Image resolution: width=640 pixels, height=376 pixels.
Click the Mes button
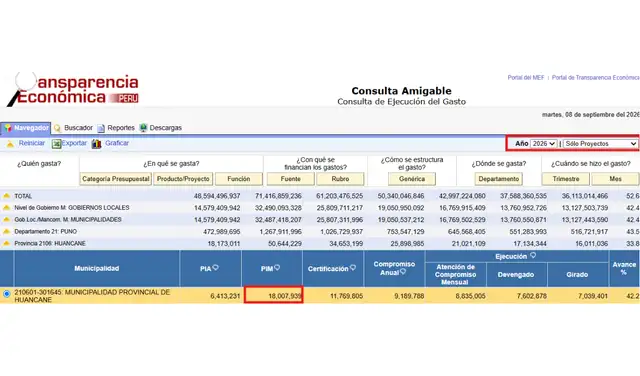click(616, 179)
